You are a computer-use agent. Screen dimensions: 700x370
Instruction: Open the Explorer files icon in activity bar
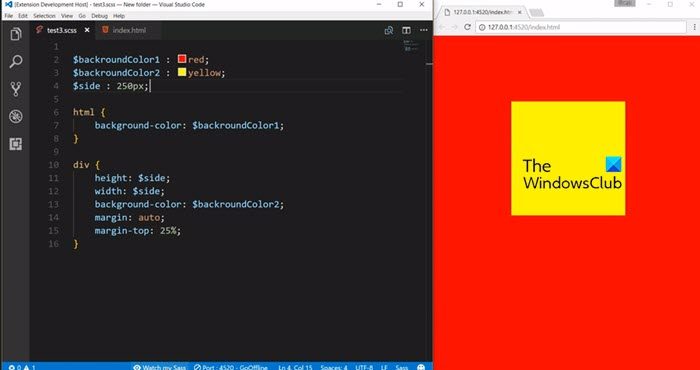16,34
